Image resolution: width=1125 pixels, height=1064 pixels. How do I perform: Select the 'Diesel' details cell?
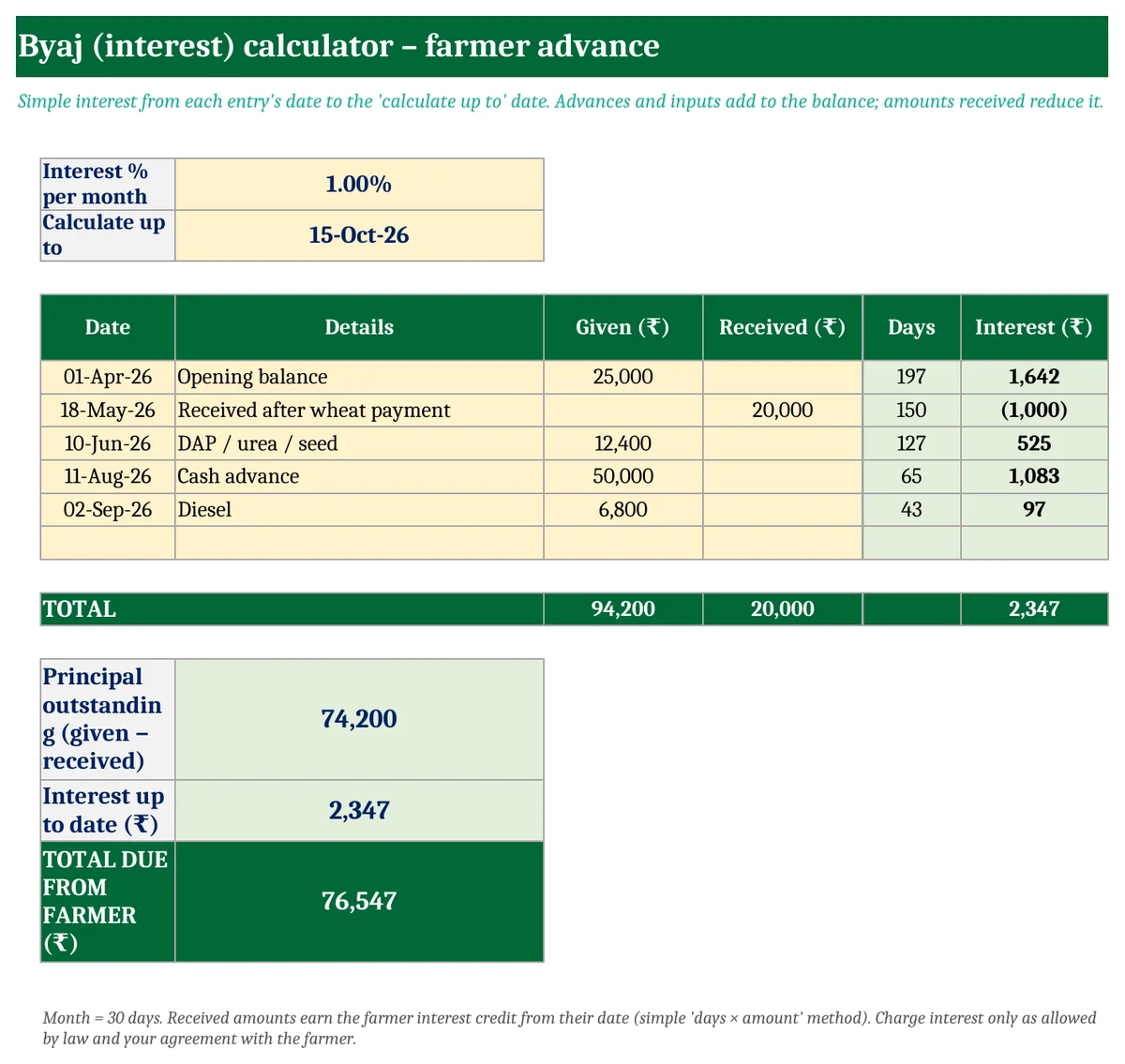(x=359, y=510)
